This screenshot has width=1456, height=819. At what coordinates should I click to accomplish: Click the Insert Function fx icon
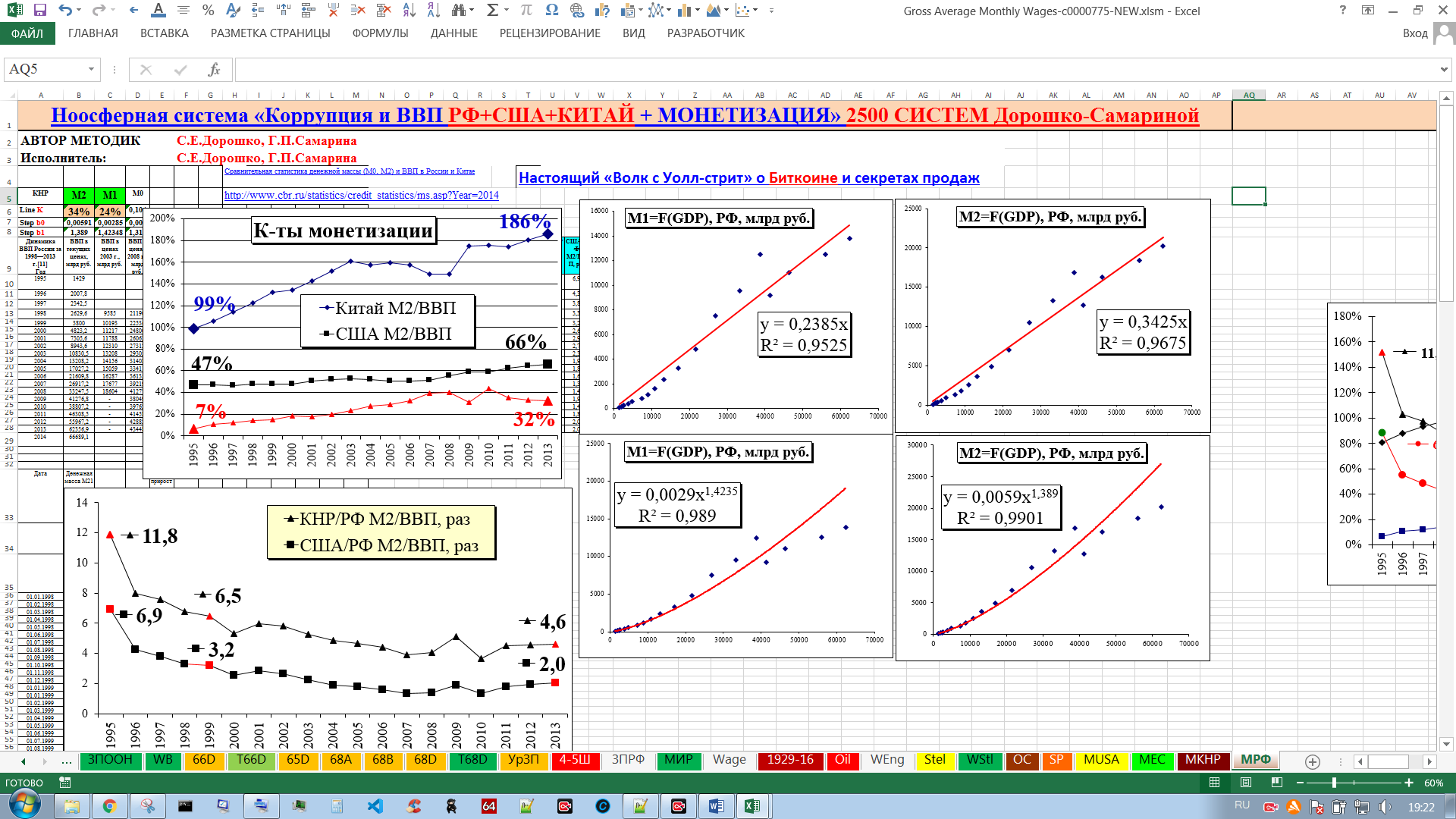pos(214,70)
